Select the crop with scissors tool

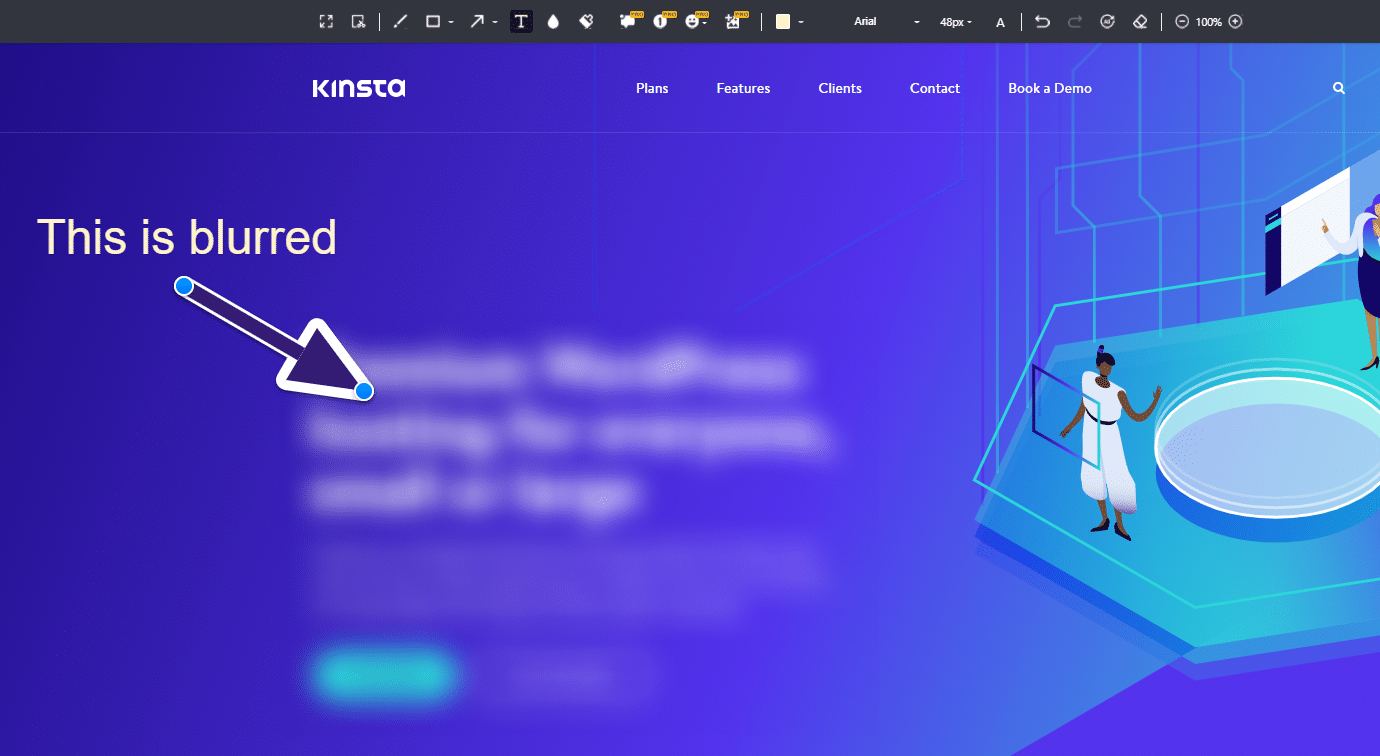click(358, 22)
